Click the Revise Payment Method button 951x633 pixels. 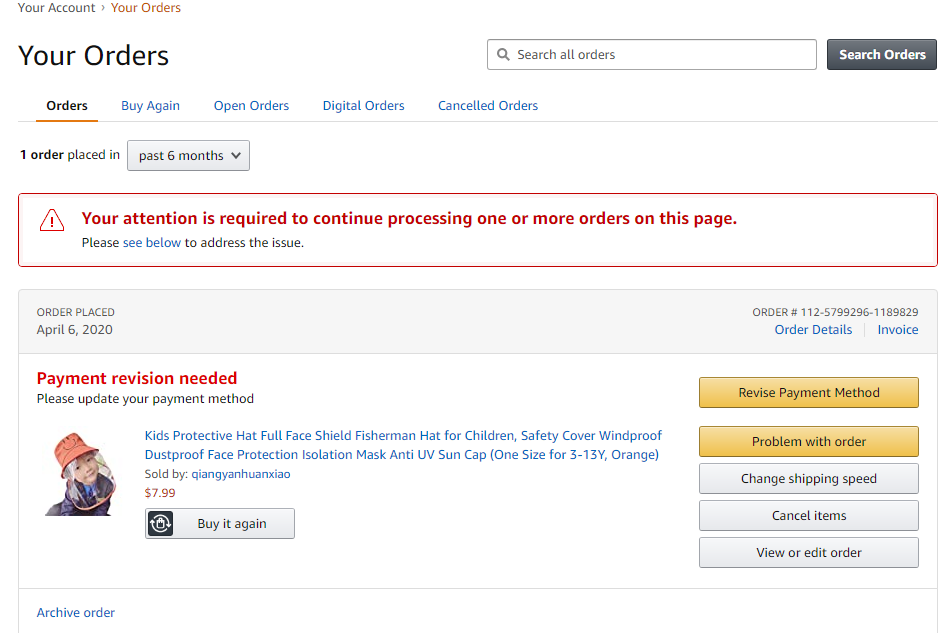pos(808,392)
